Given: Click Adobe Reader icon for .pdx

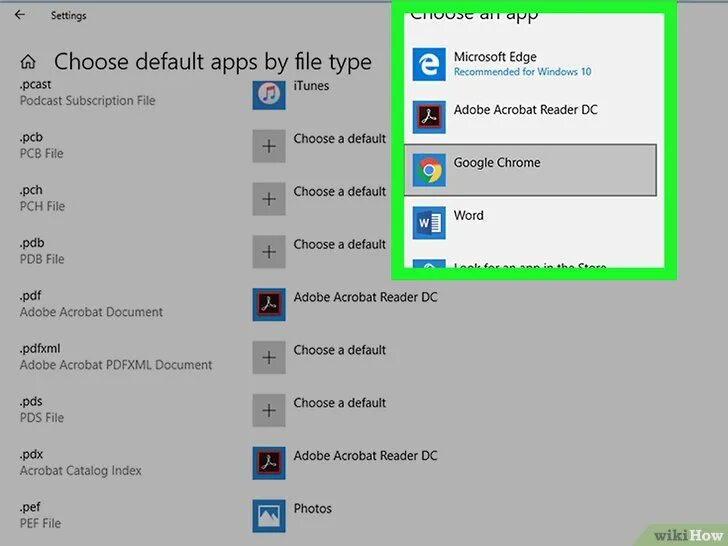Looking at the screenshot, I should pos(269,463).
